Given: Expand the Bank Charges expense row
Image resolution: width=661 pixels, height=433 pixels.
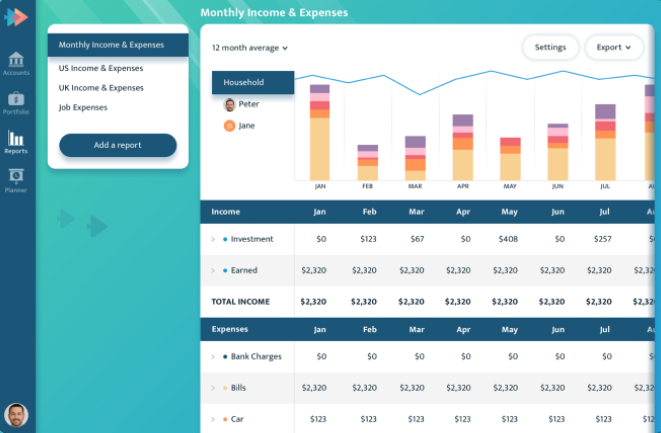Looking at the screenshot, I should (213, 357).
